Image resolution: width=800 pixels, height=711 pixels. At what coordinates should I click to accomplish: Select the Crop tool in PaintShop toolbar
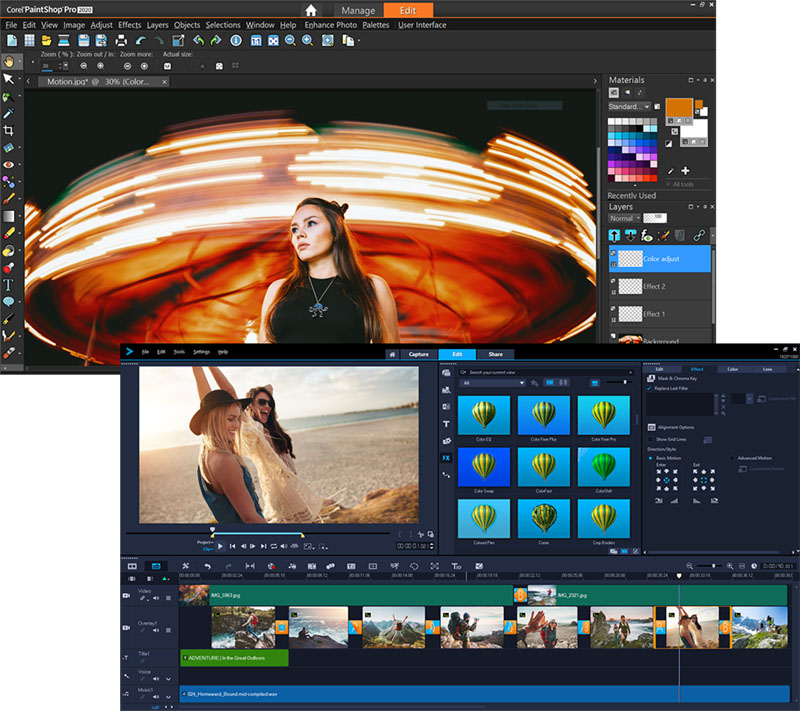point(9,130)
